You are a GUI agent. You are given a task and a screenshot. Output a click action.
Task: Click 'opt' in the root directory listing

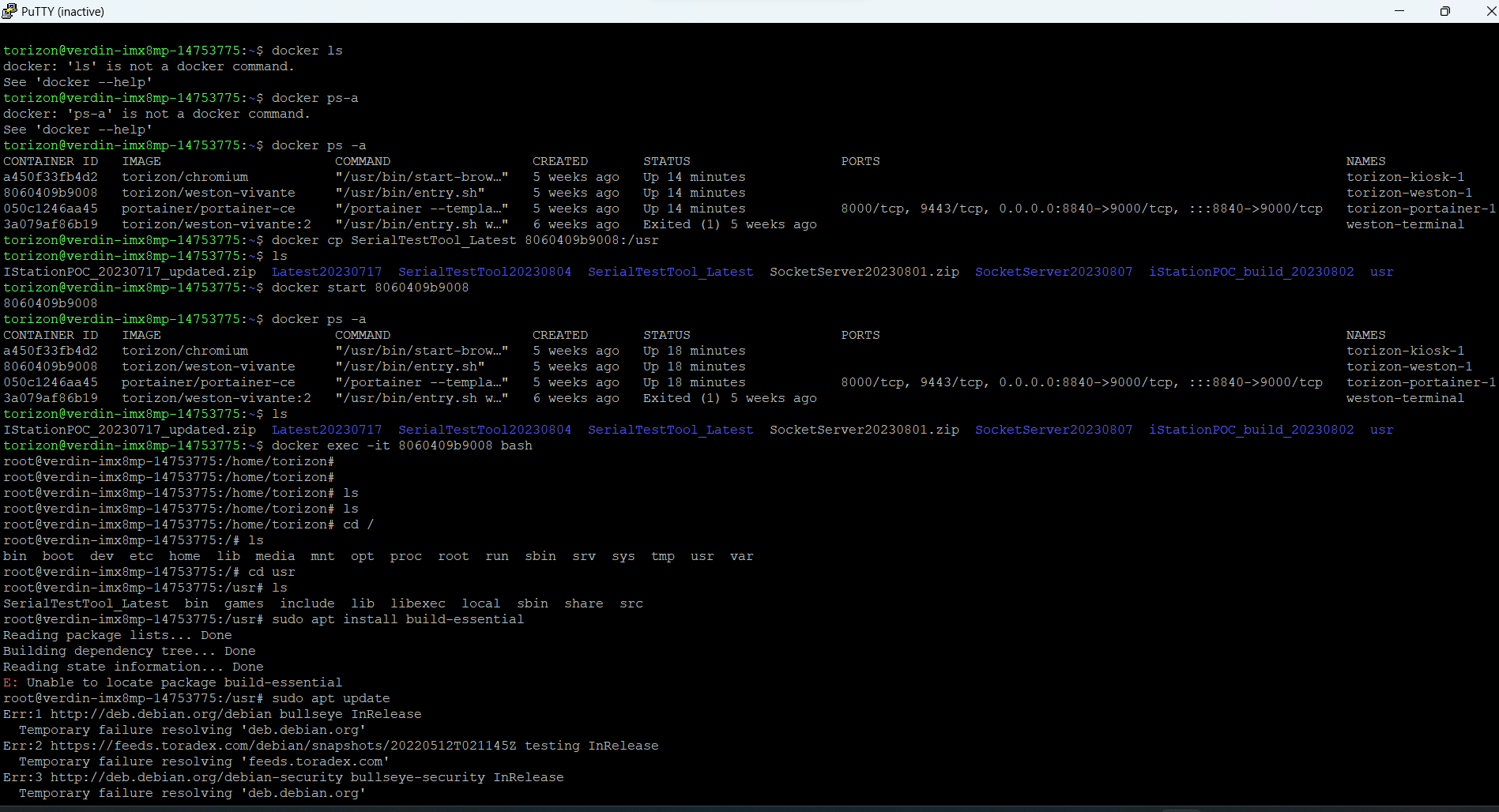coord(363,556)
